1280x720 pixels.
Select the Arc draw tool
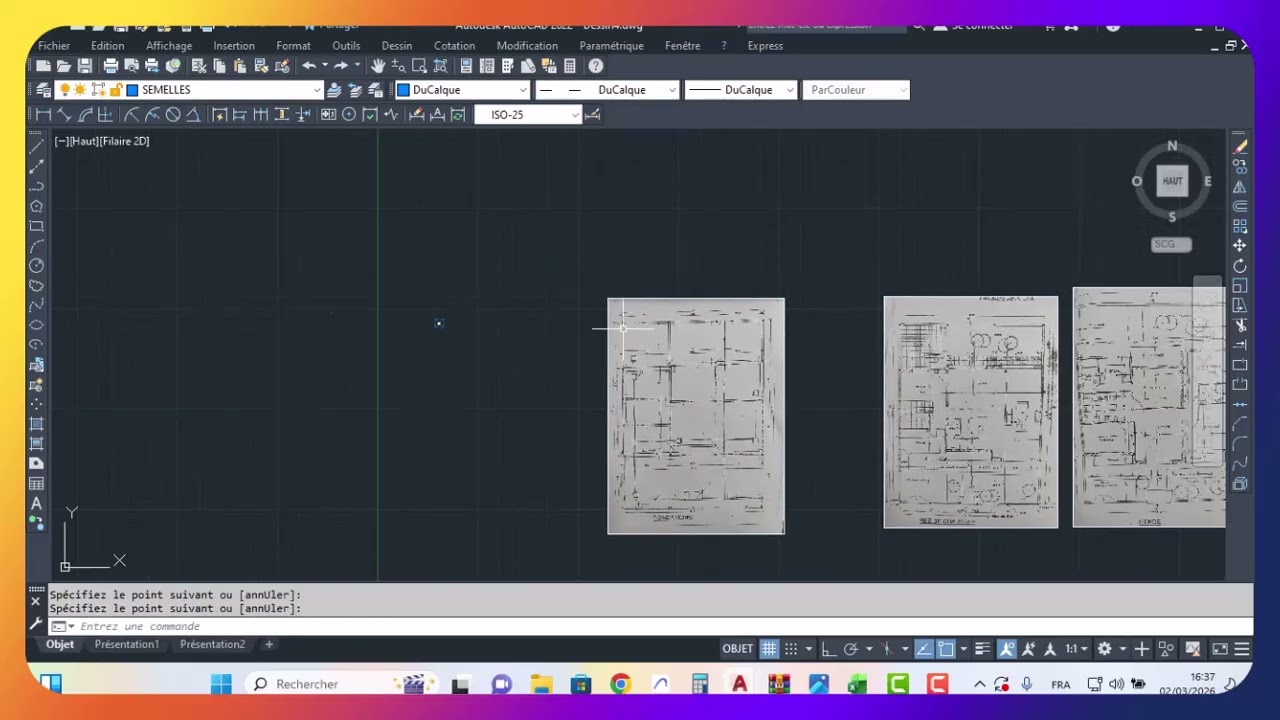coord(36,246)
